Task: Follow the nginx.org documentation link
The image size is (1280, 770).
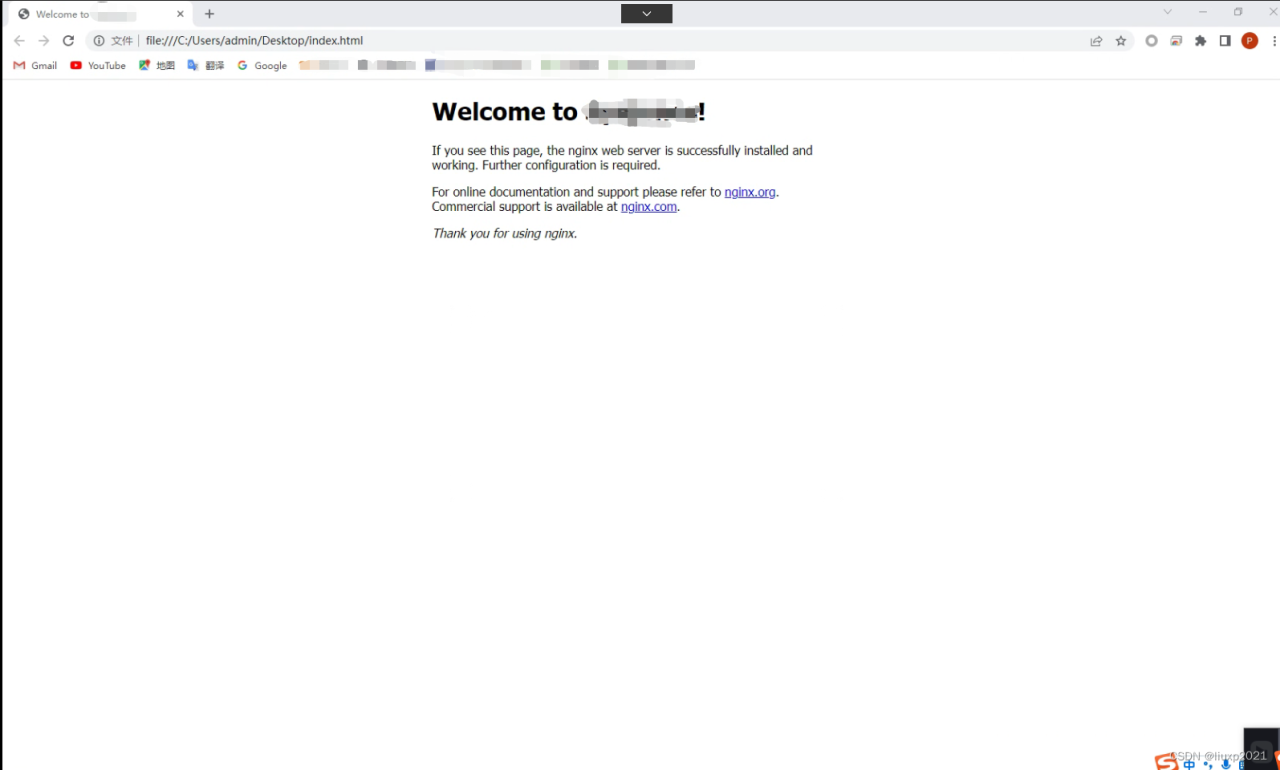Action: [x=750, y=192]
